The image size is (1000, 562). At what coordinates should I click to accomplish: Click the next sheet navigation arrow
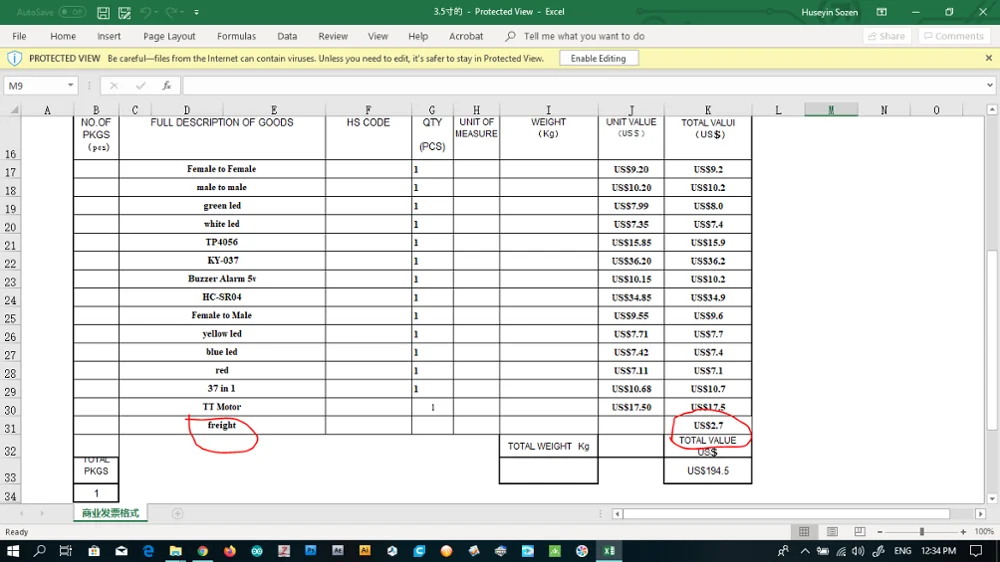point(42,514)
